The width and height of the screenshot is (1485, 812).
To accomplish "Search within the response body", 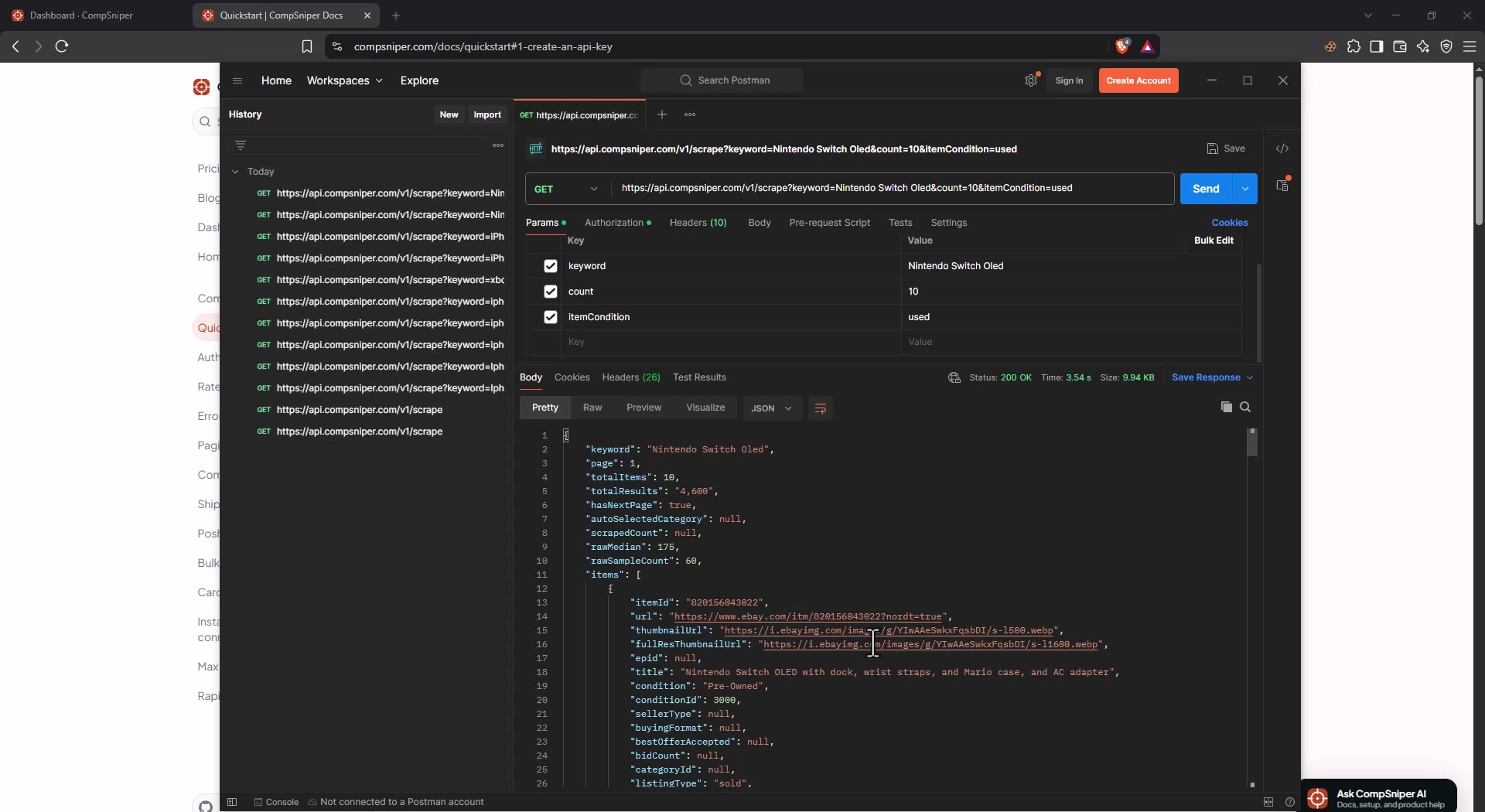I will point(1245,407).
